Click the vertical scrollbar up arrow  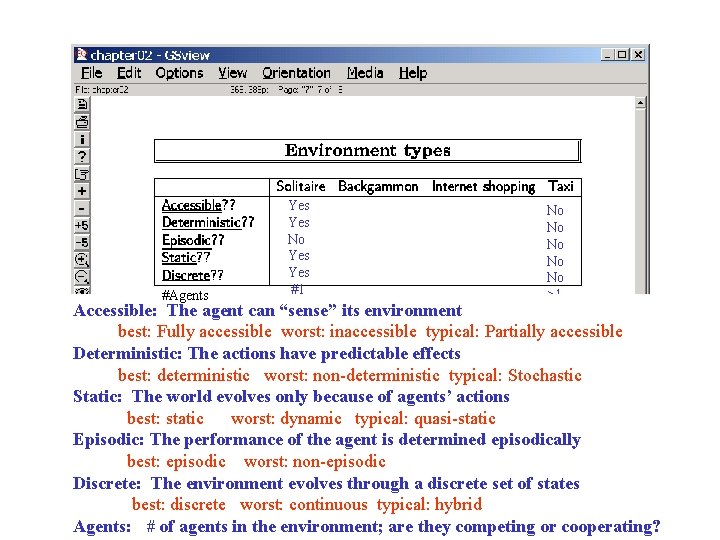(x=641, y=103)
